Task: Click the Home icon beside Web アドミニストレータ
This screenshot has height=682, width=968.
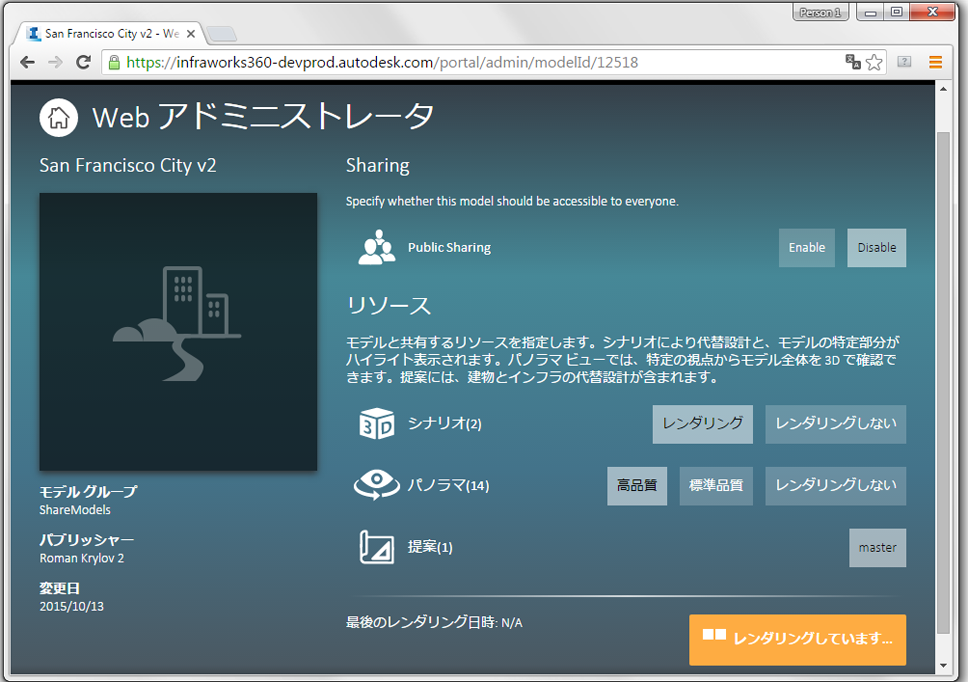Action: (59, 117)
